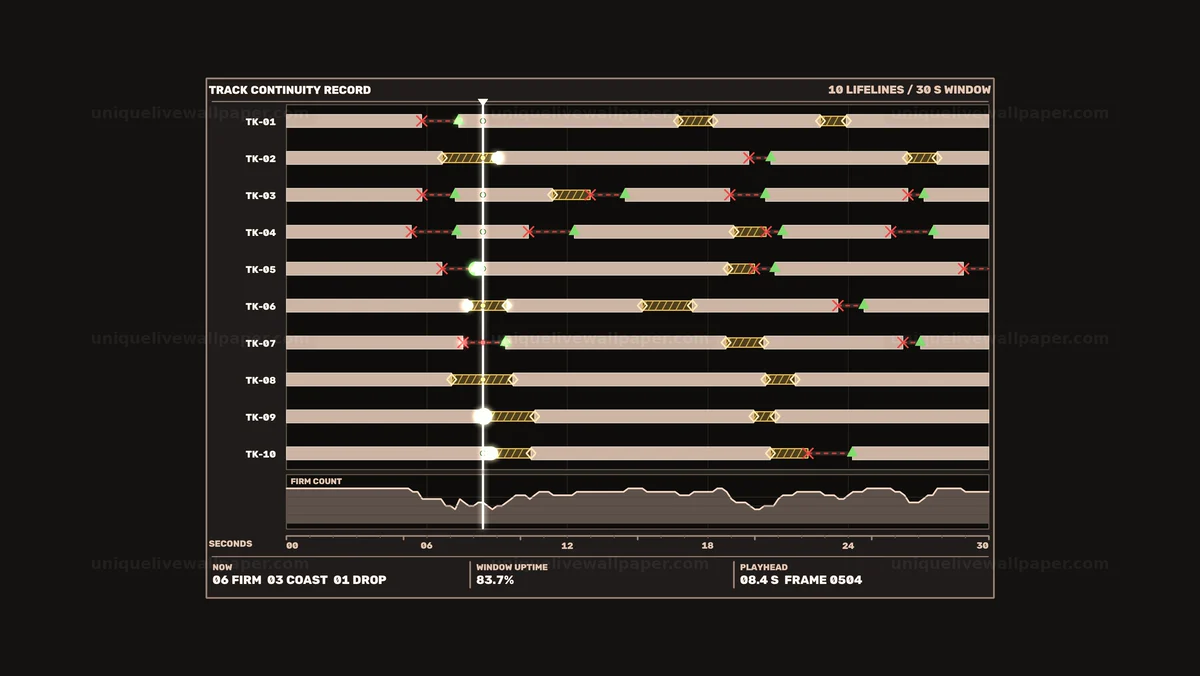Click the '06 FIRM' status readout
This screenshot has width=1200, height=676.
[237, 580]
